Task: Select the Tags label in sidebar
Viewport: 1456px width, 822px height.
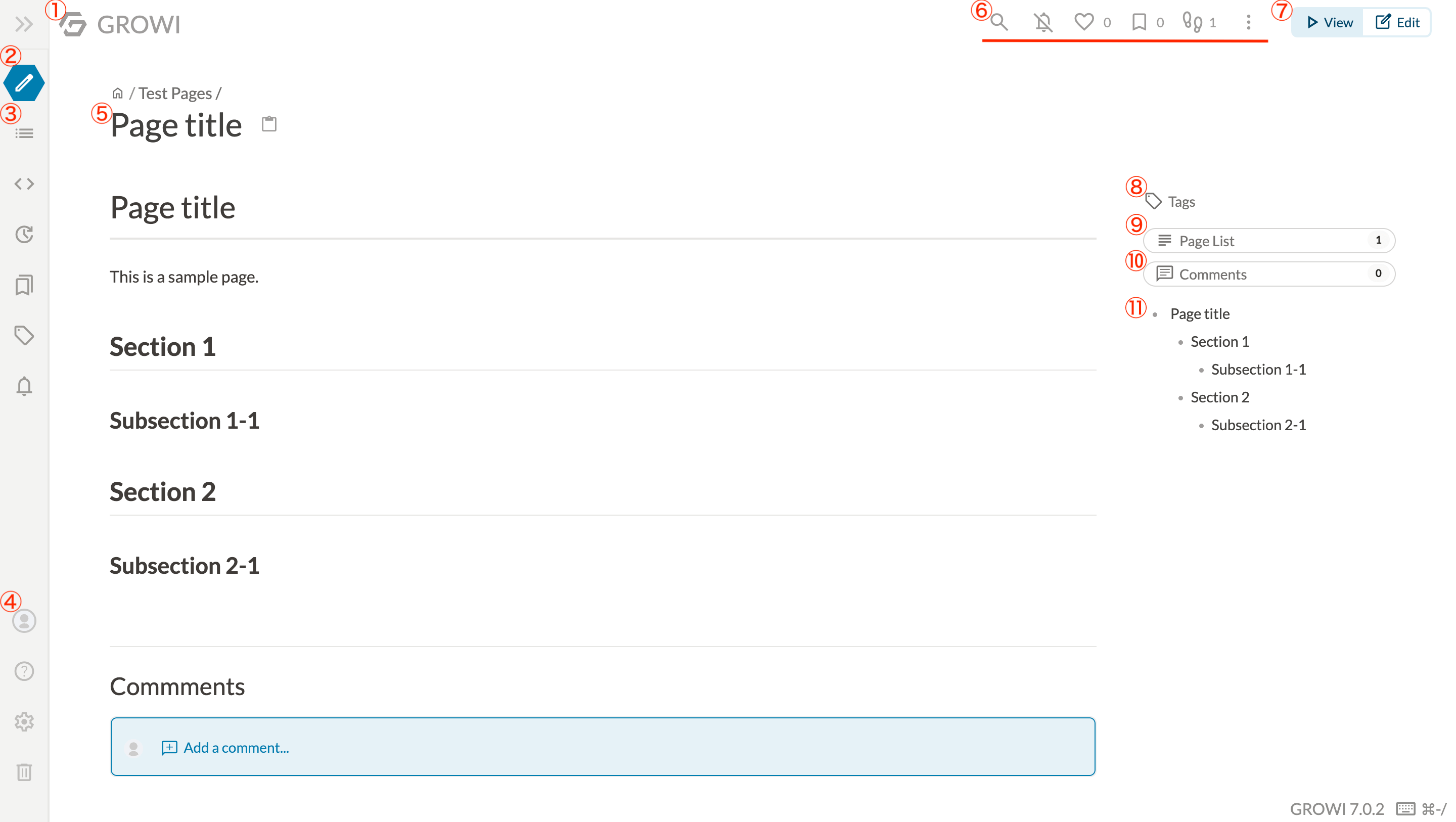Action: 1182,201
